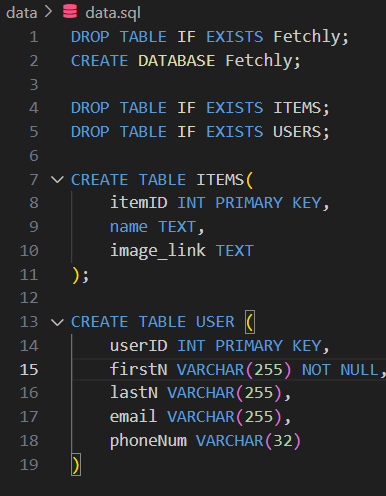Click 'EXISTS' keyword on line 4

pos(235,108)
